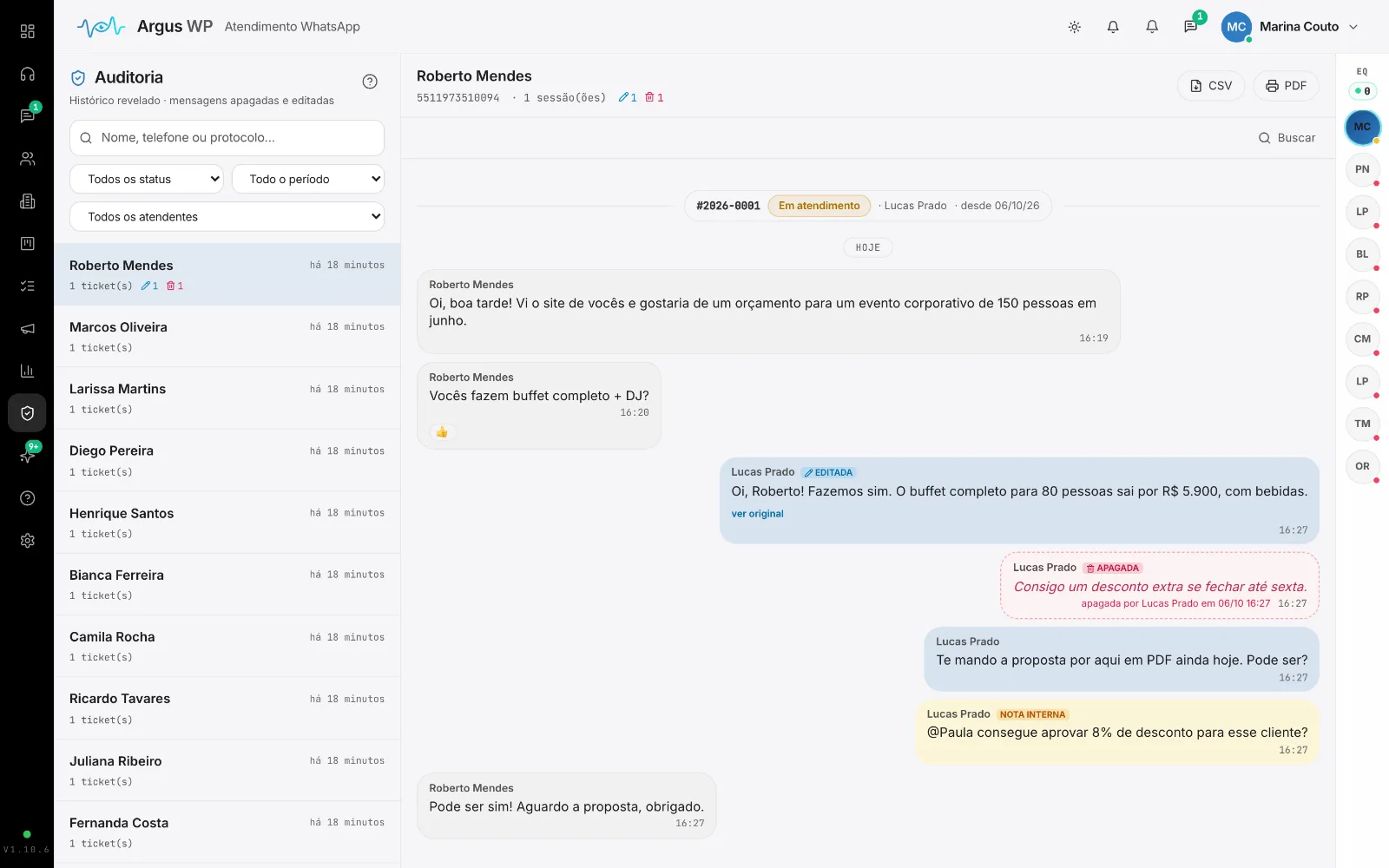This screenshot has height=868, width=1389.
Task: Open the bar chart reports icon
Action: [27, 371]
